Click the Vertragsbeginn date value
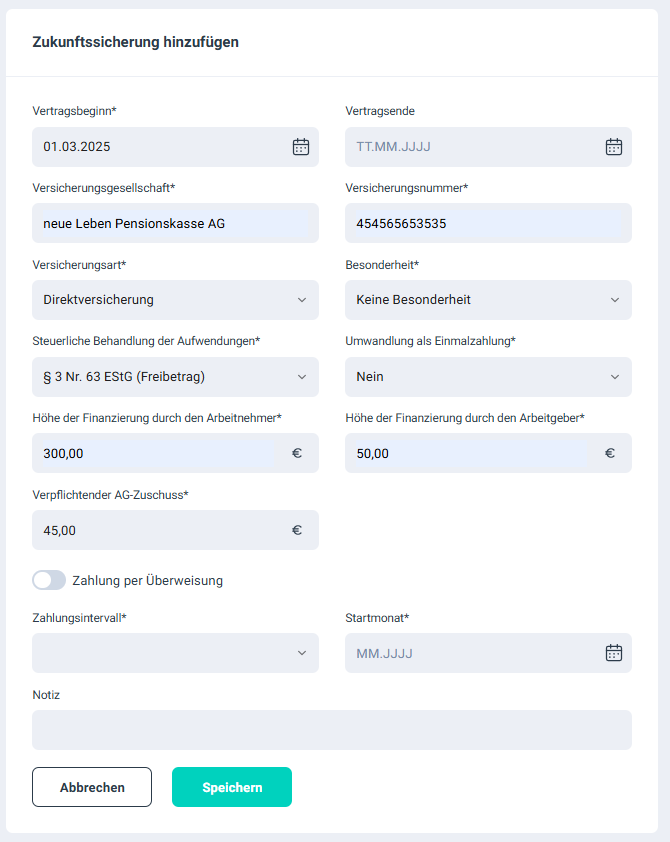 [155, 147]
